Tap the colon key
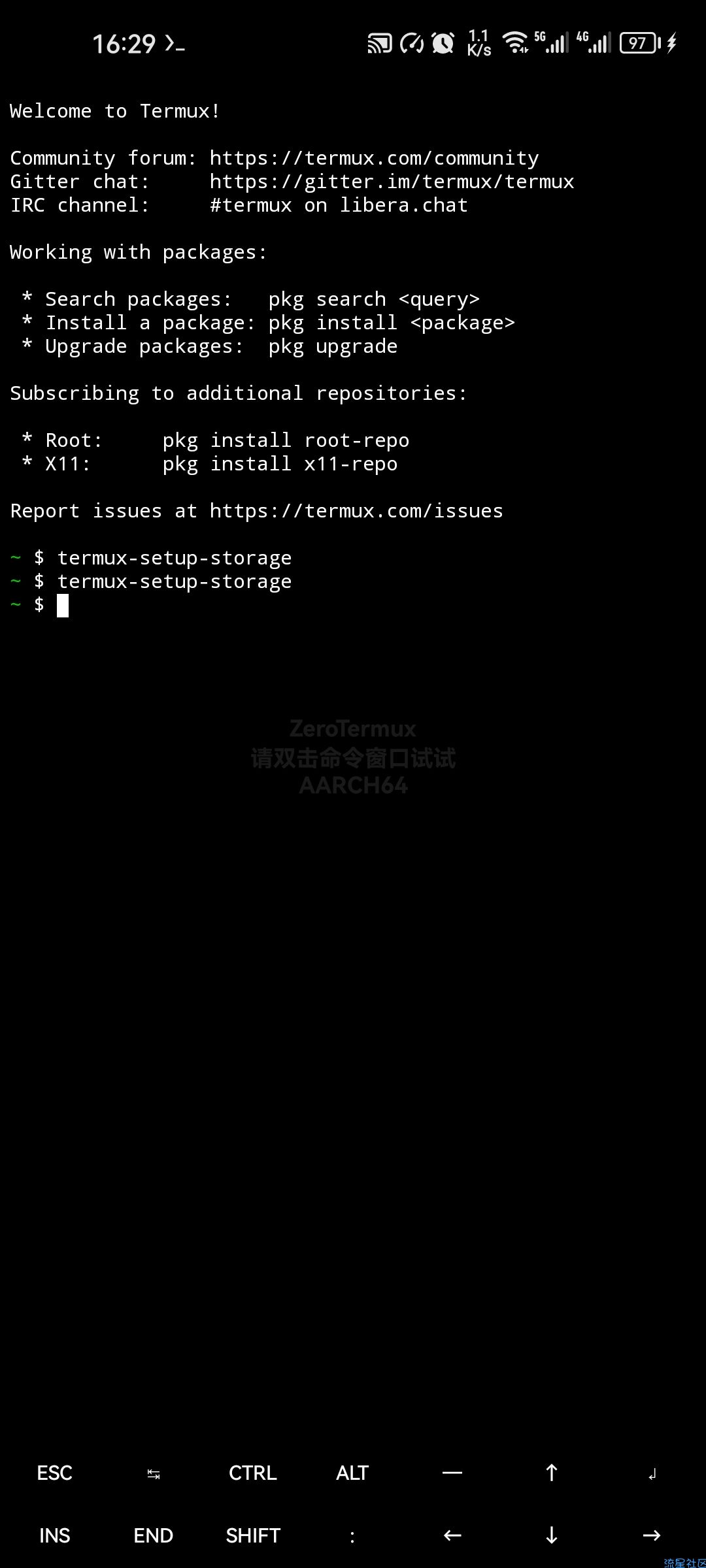The image size is (706, 1568). (352, 1537)
